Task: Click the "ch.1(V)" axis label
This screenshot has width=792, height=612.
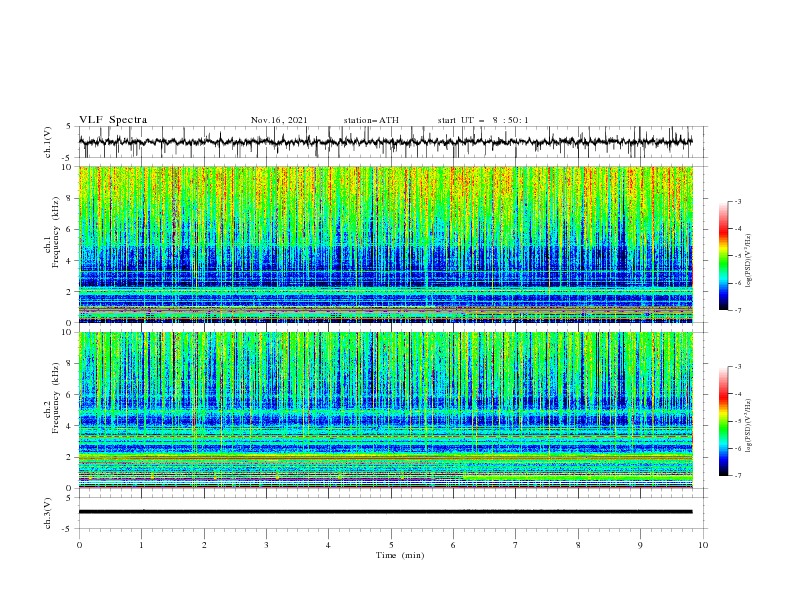Action: point(48,142)
